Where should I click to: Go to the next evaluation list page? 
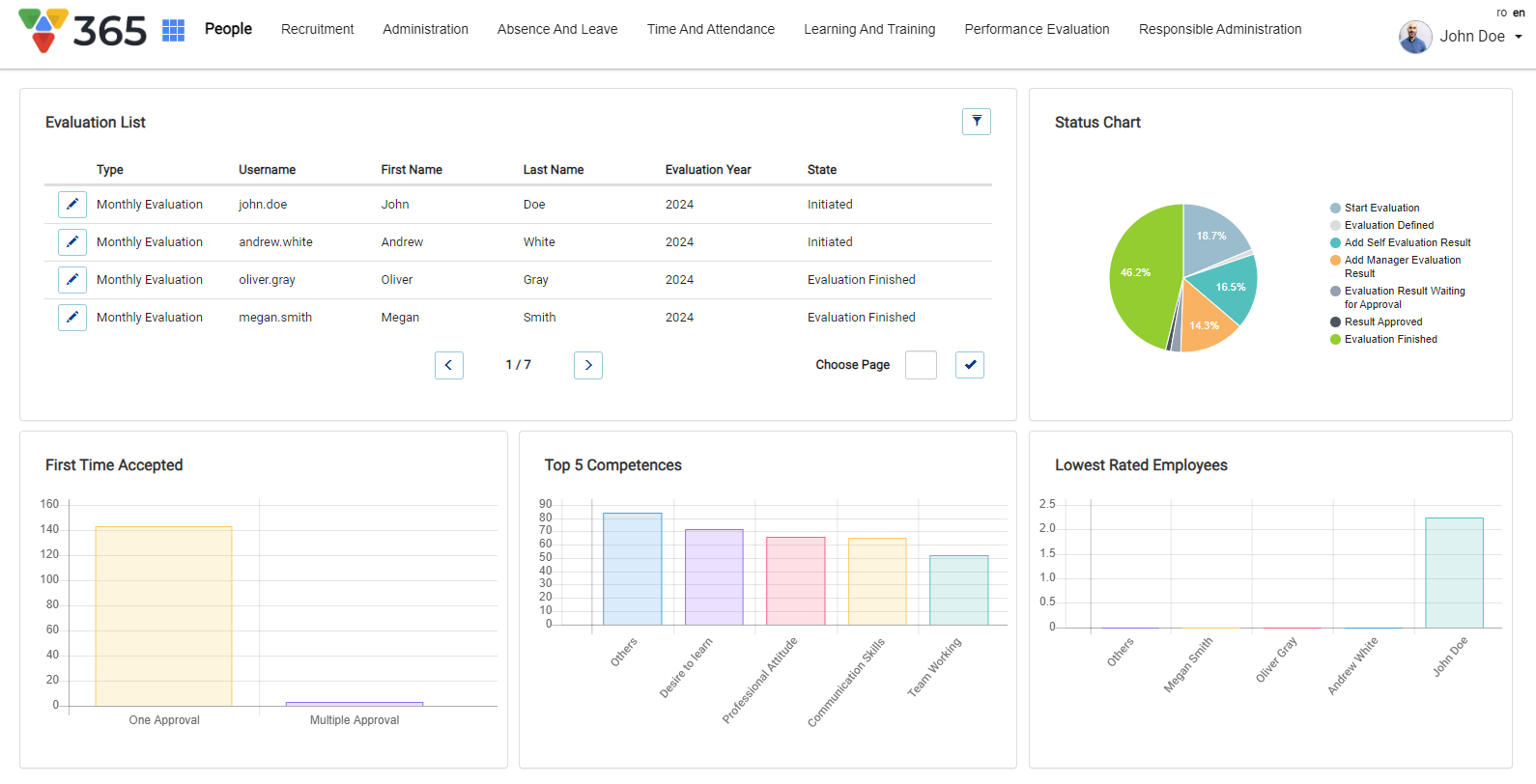(x=587, y=366)
